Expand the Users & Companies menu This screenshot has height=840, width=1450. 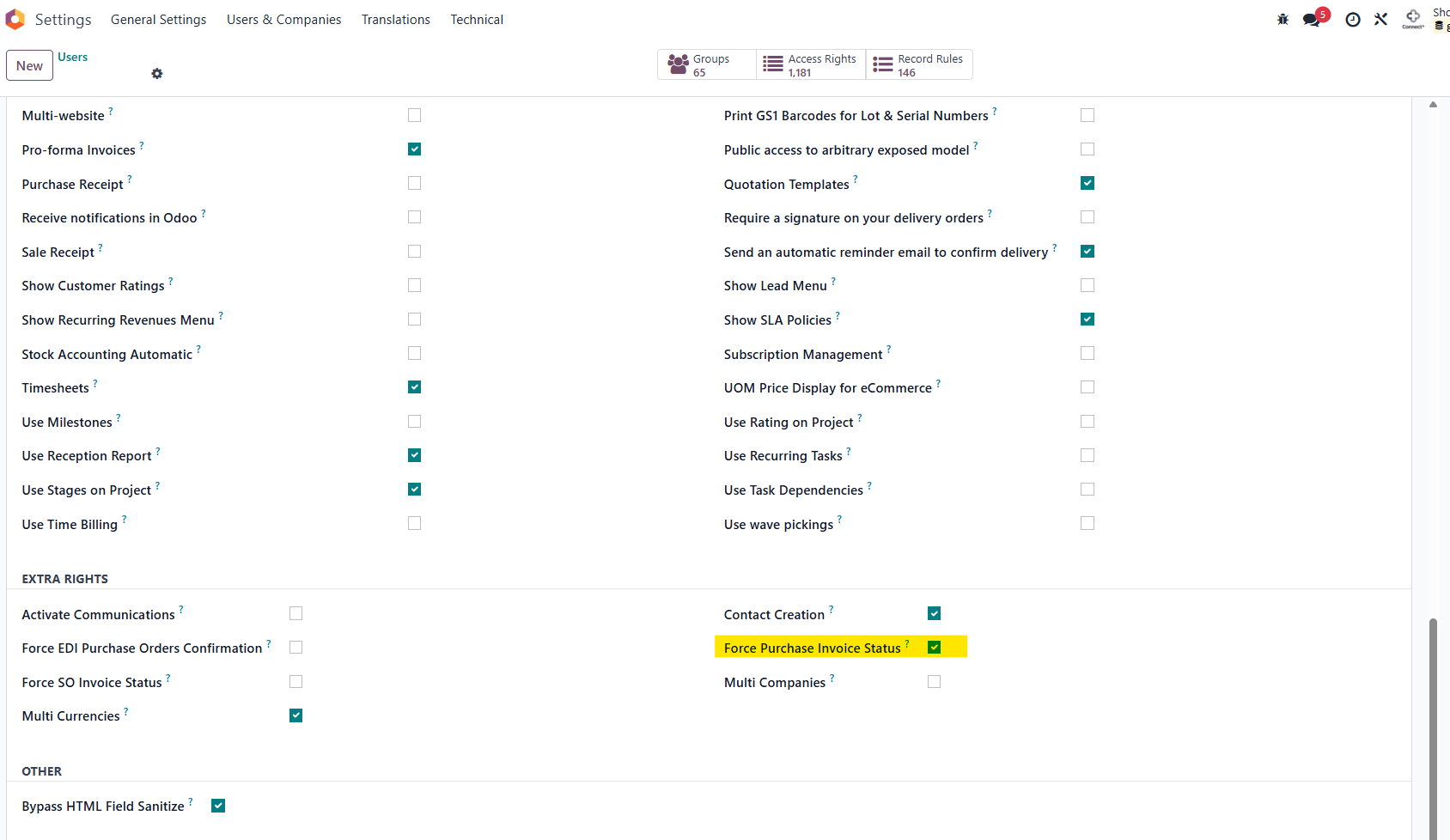[x=283, y=20]
